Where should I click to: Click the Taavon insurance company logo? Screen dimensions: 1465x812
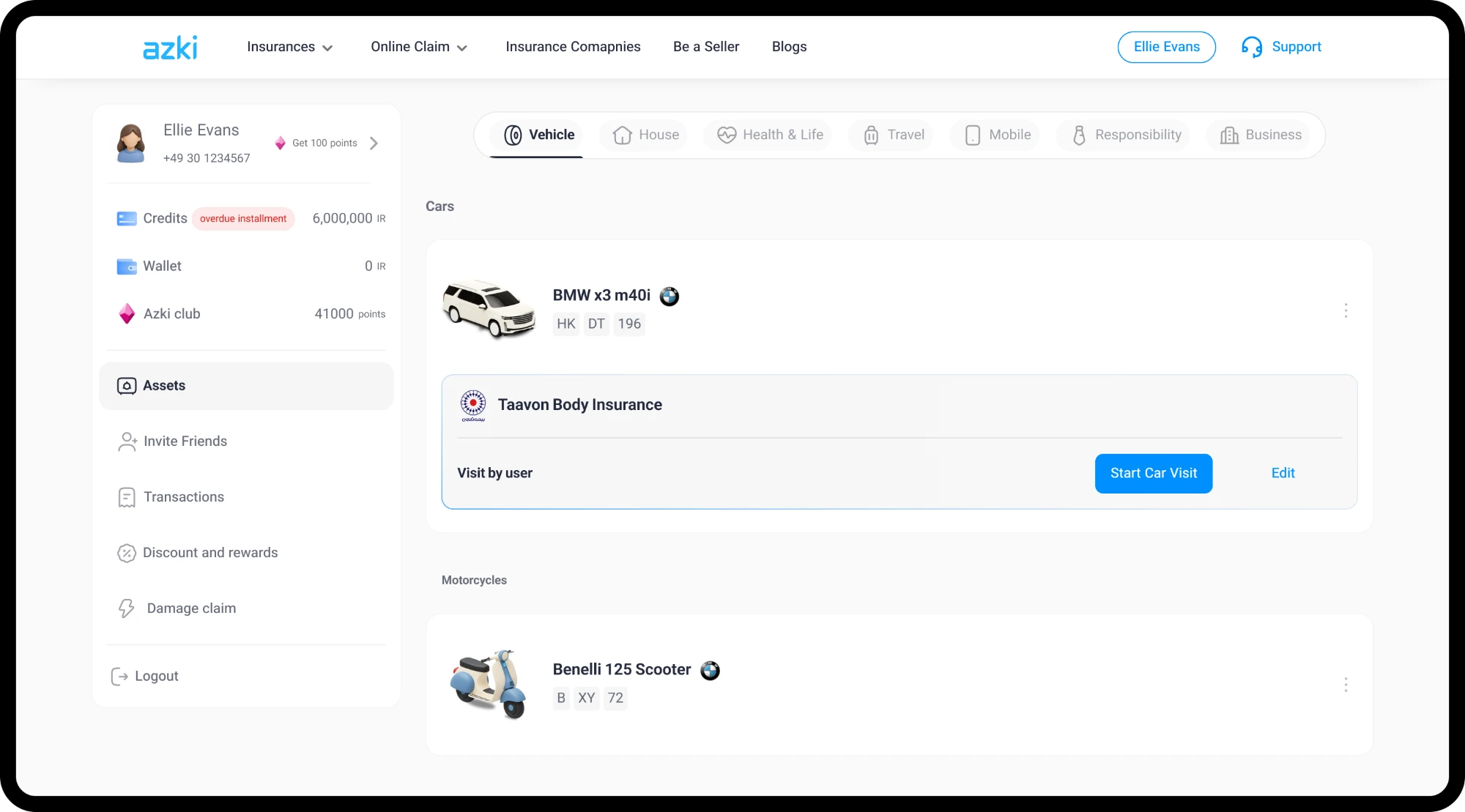tap(473, 405)
